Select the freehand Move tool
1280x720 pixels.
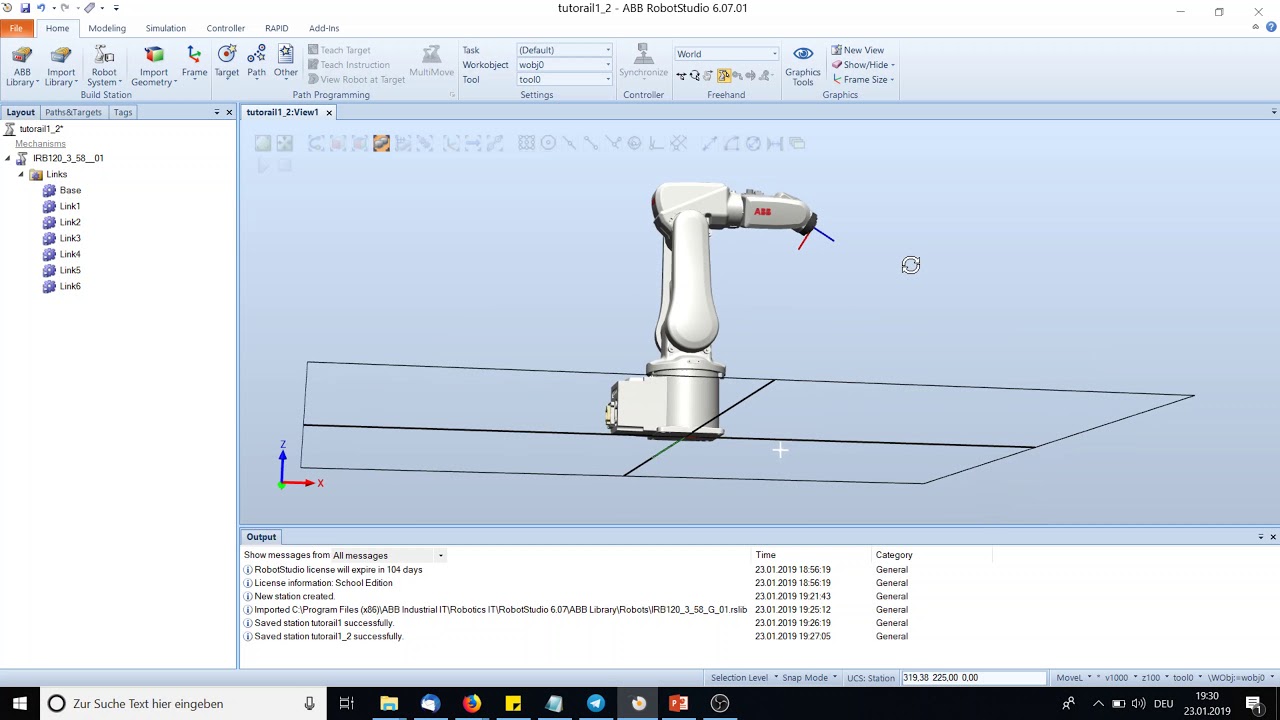coord(681,76)
